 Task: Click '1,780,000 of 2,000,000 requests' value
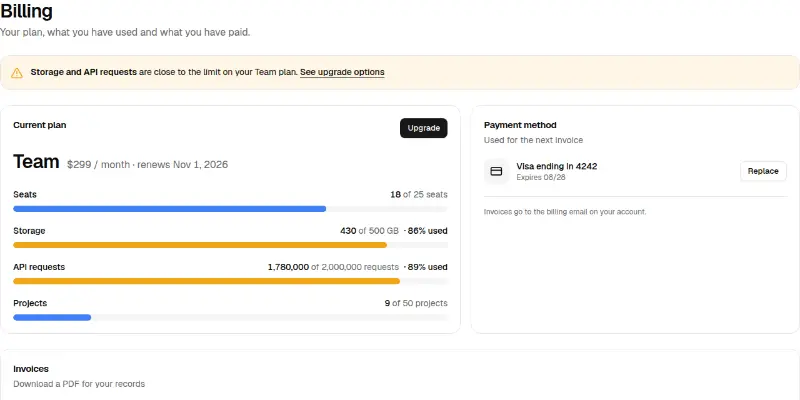point(333,267)
